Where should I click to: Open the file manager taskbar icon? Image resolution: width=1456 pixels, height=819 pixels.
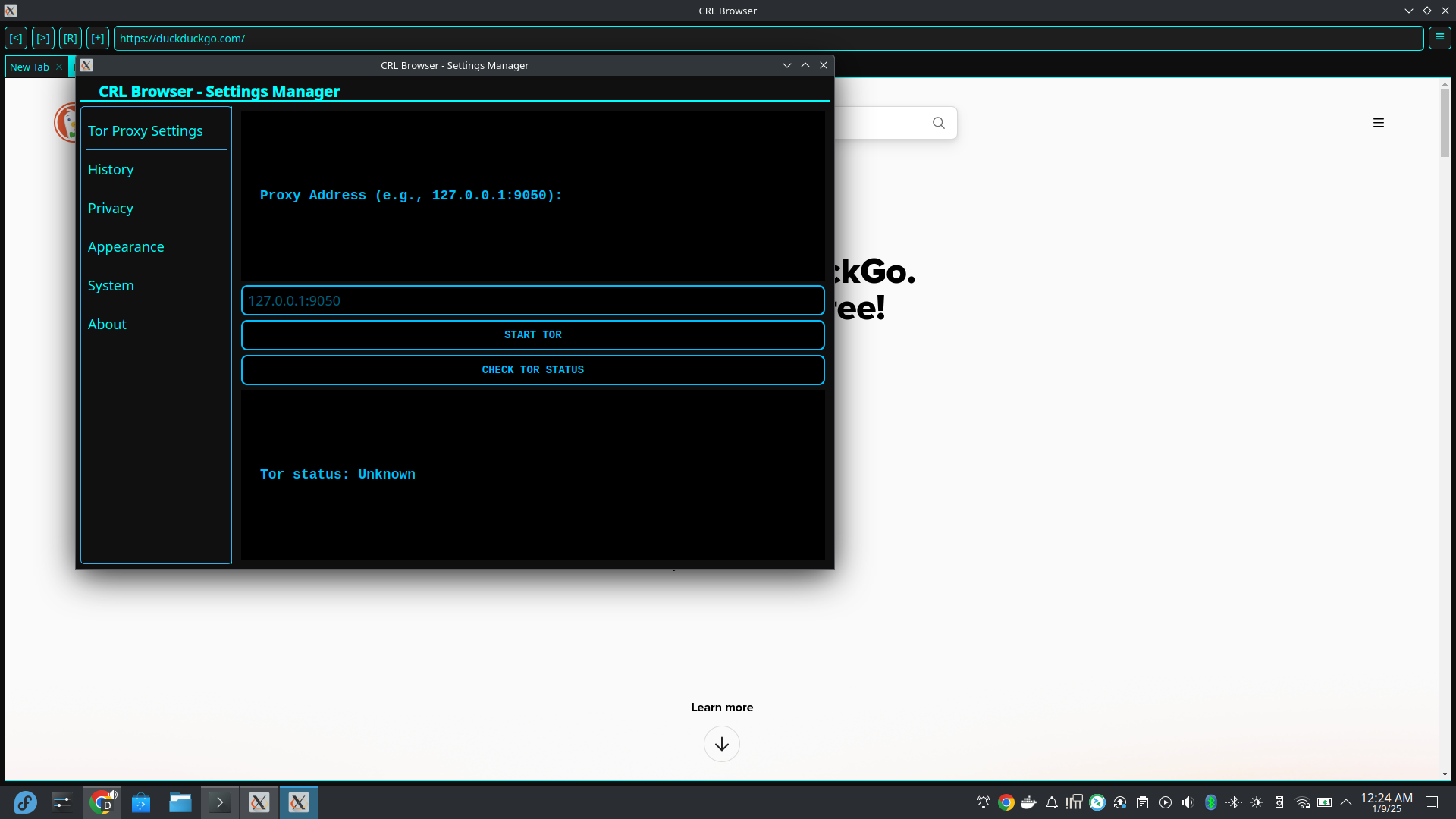tap(180, 802)
